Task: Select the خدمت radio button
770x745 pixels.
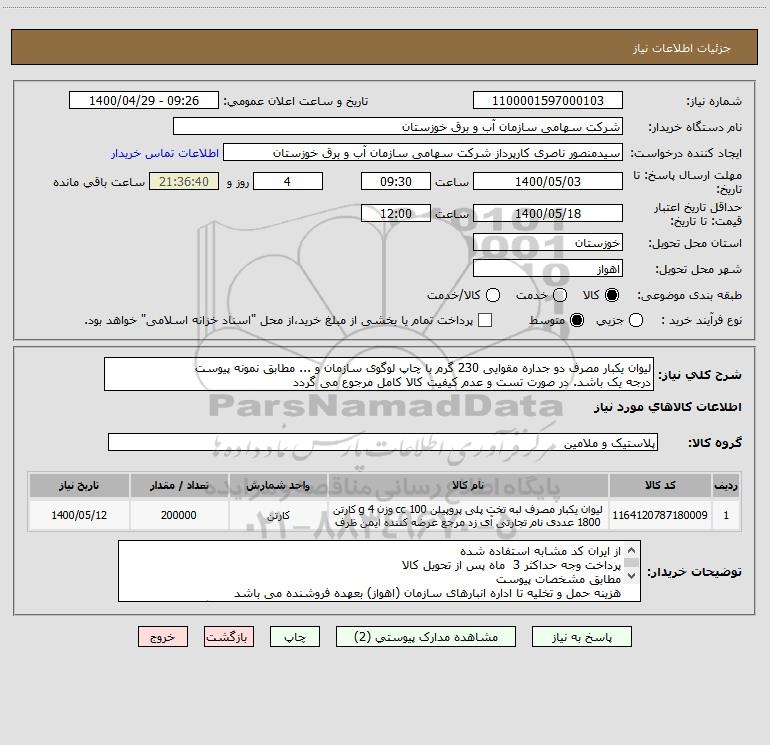Action: coord(560,295)
